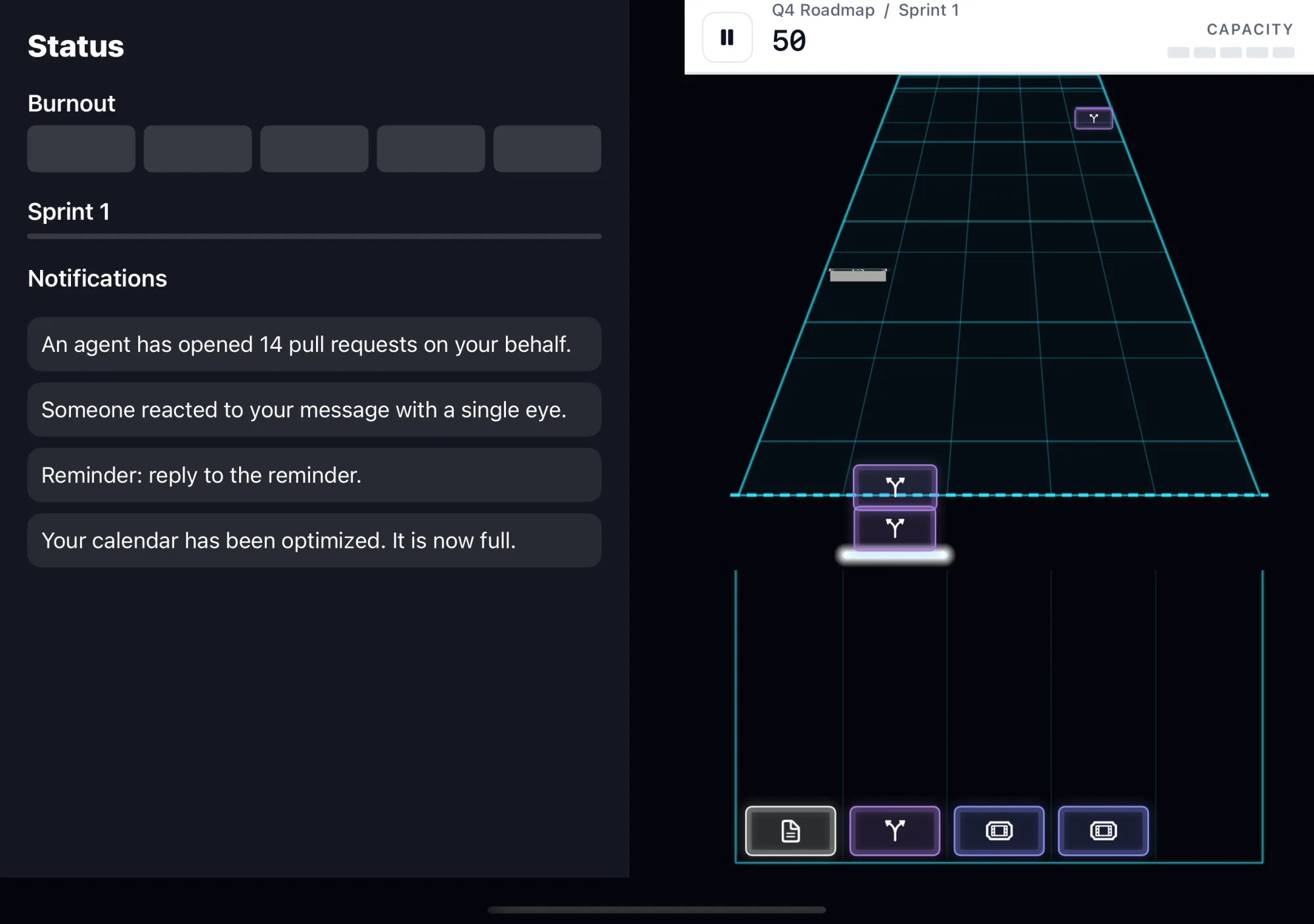Image resolution: width=1314 pixels, height=924 pixels.
Task: Select the document tile in the bottom tray
Action: tap(790, 831)
